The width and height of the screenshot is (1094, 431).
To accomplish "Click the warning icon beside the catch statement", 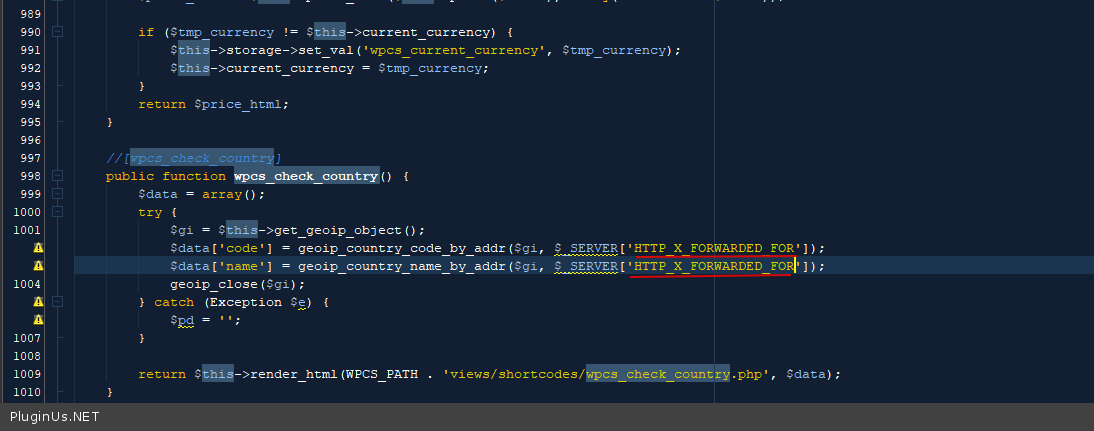I will tap(39, 302).
